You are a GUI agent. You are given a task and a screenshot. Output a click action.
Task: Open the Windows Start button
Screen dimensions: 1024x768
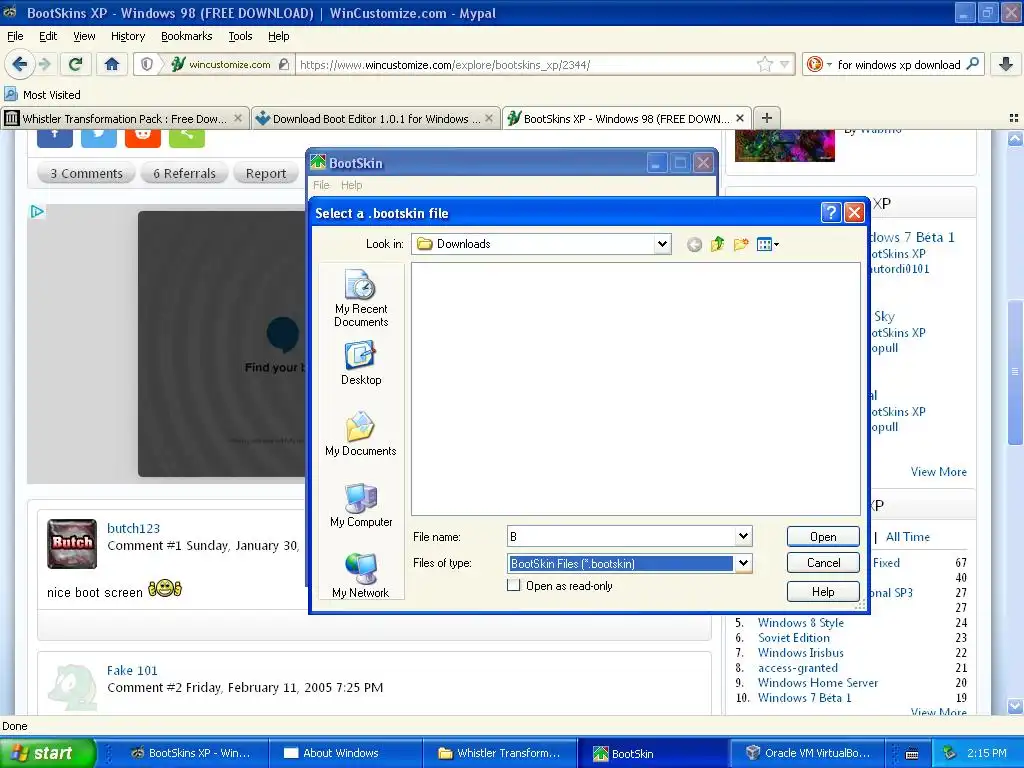click(x=47, y=753)
